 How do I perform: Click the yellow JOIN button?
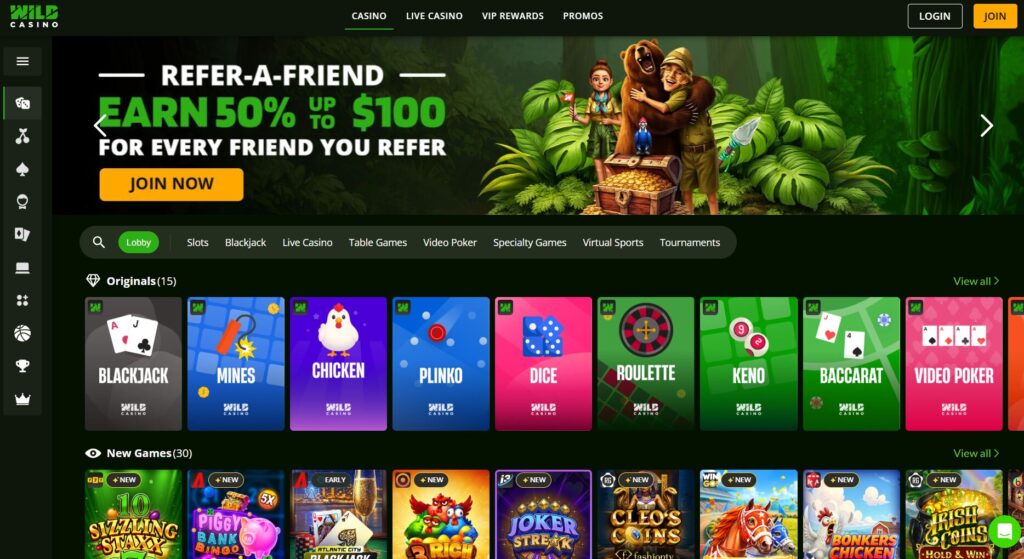pos(995,16)
